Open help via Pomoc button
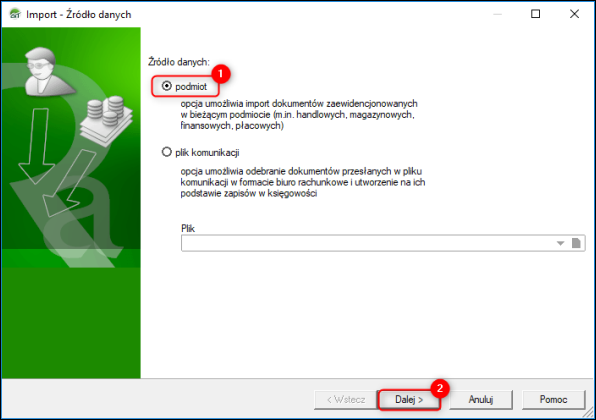This screenshot has height=420, width=596. (x=553, y=399)
